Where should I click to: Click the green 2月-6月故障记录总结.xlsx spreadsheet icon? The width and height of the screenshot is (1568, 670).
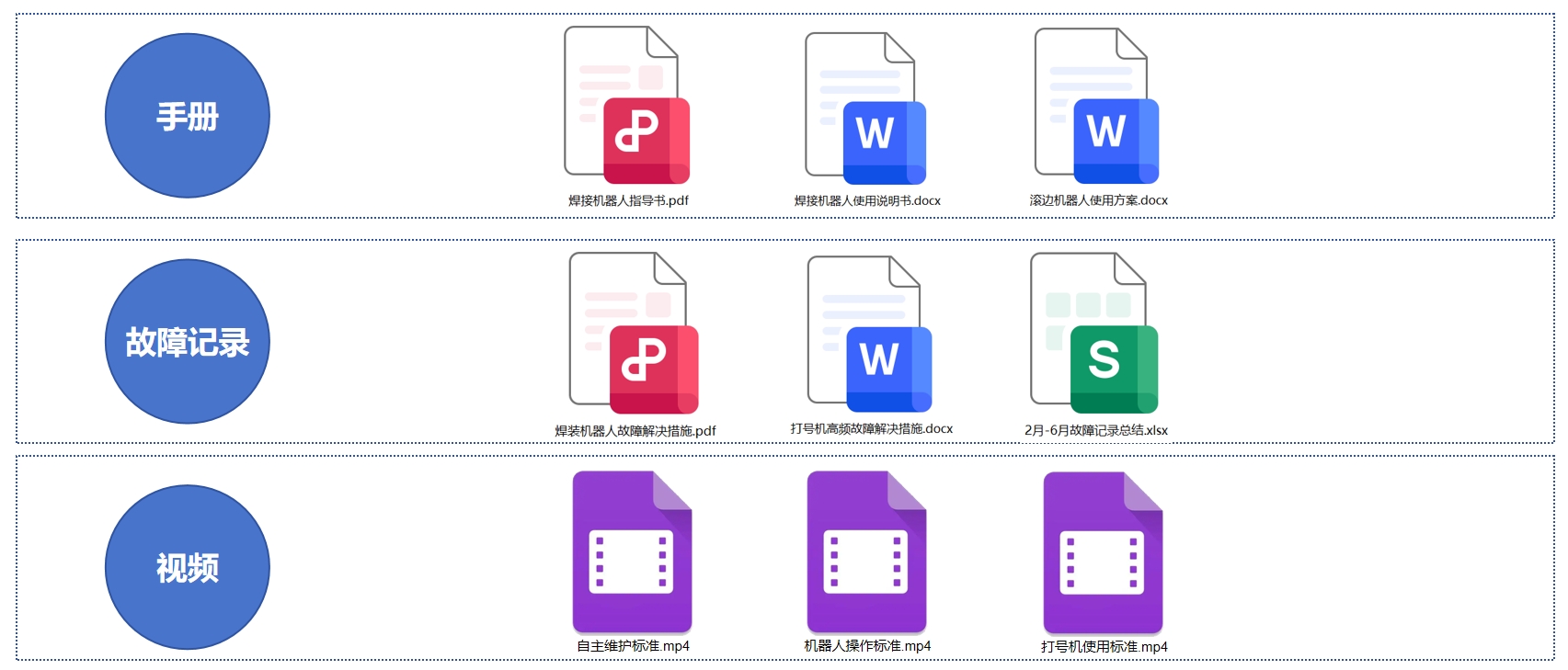tap(1093, 333)
